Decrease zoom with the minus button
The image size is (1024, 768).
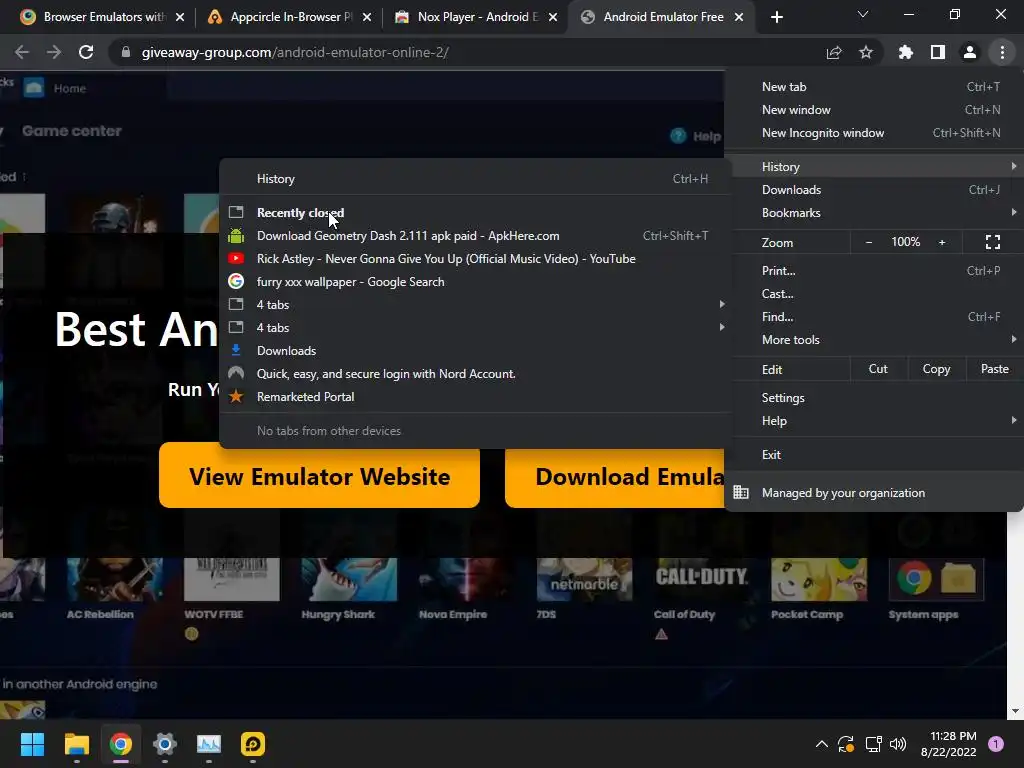click(869, 242)
